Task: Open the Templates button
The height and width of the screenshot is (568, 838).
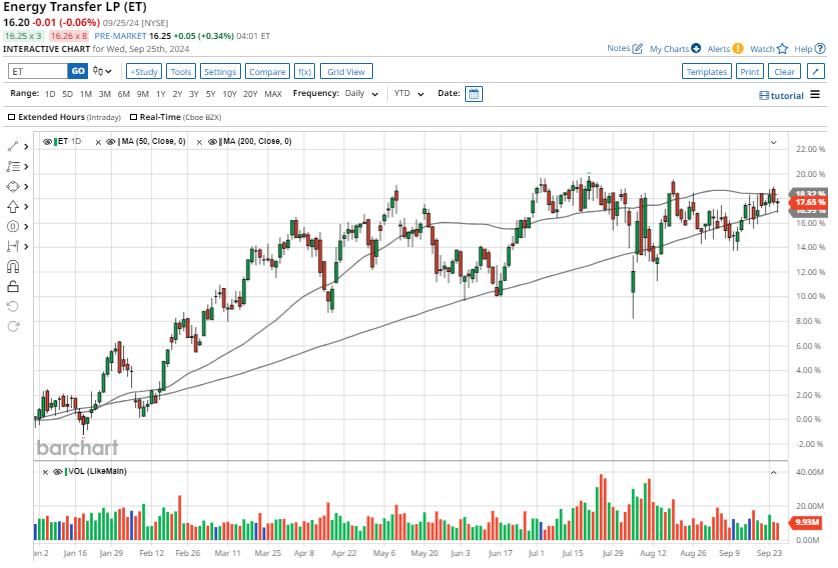Action: [x=707, y=72]
